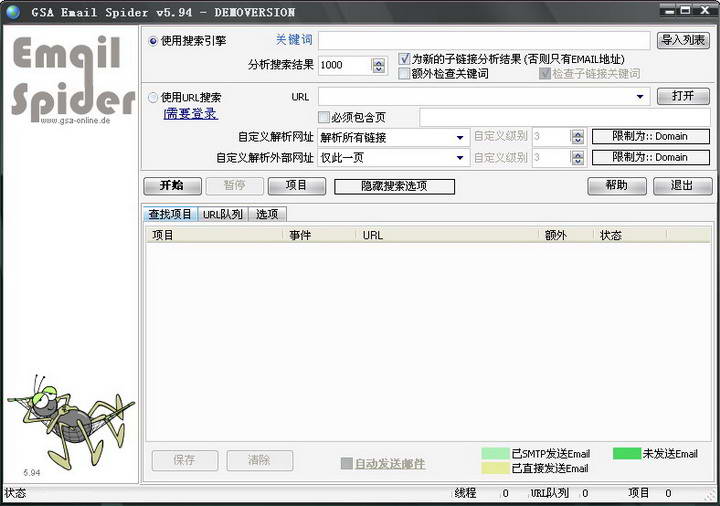Viewport: 720px width, 506px height.
Task: Click the 已SMTP发送Email color swatch
Action: point(495,454)
